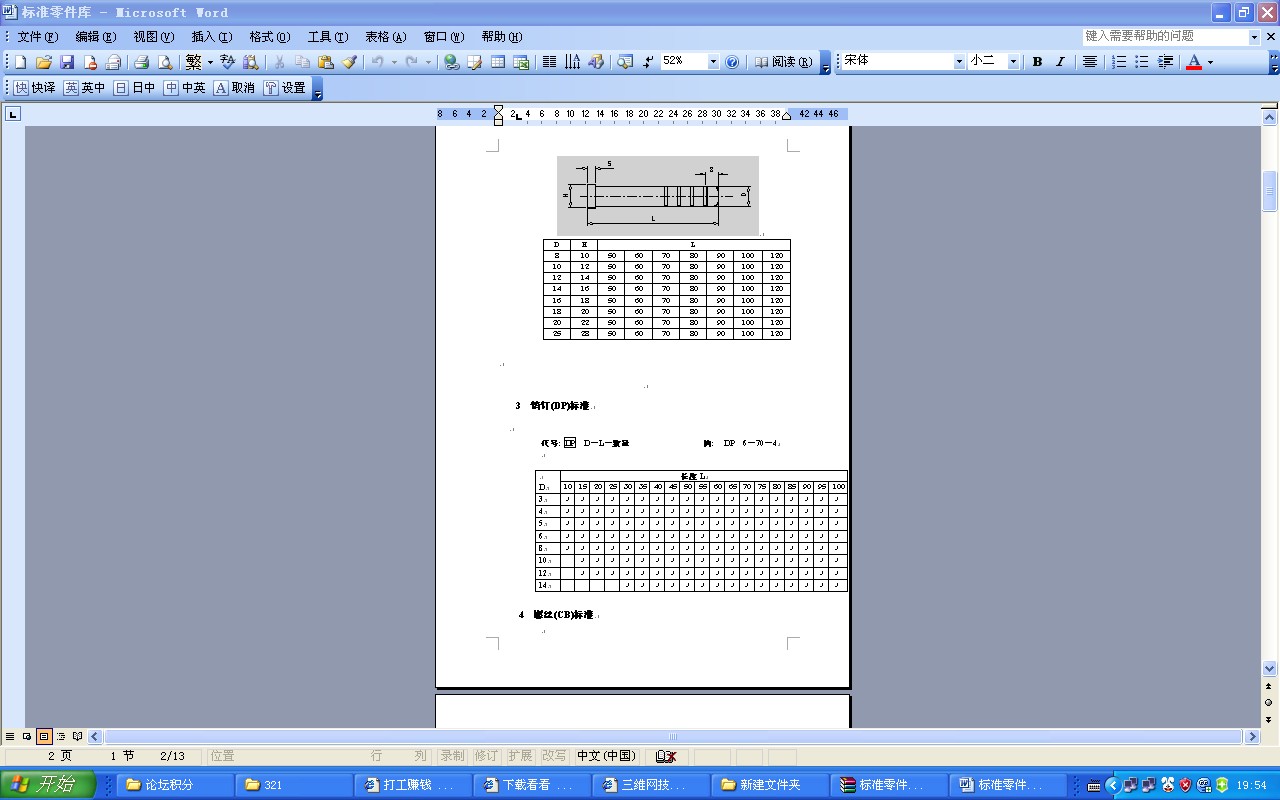Open the 视图(V) menu

[154, 37]
